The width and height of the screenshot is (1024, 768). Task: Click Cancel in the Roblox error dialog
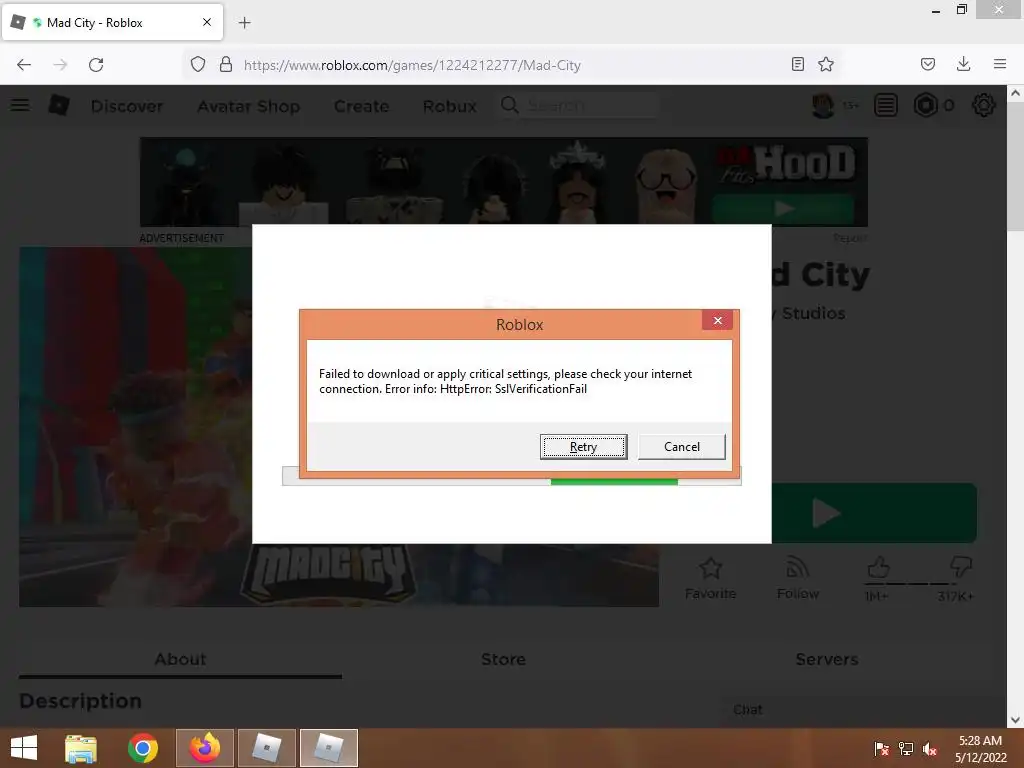[x=681, y=447]
